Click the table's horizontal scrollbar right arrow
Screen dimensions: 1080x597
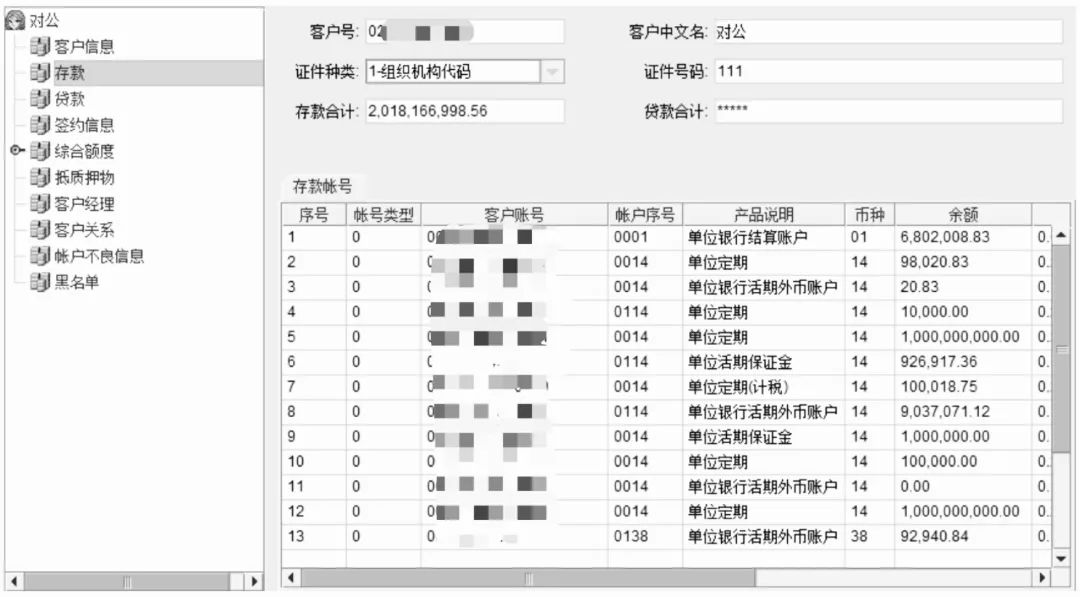point(1043,578)
